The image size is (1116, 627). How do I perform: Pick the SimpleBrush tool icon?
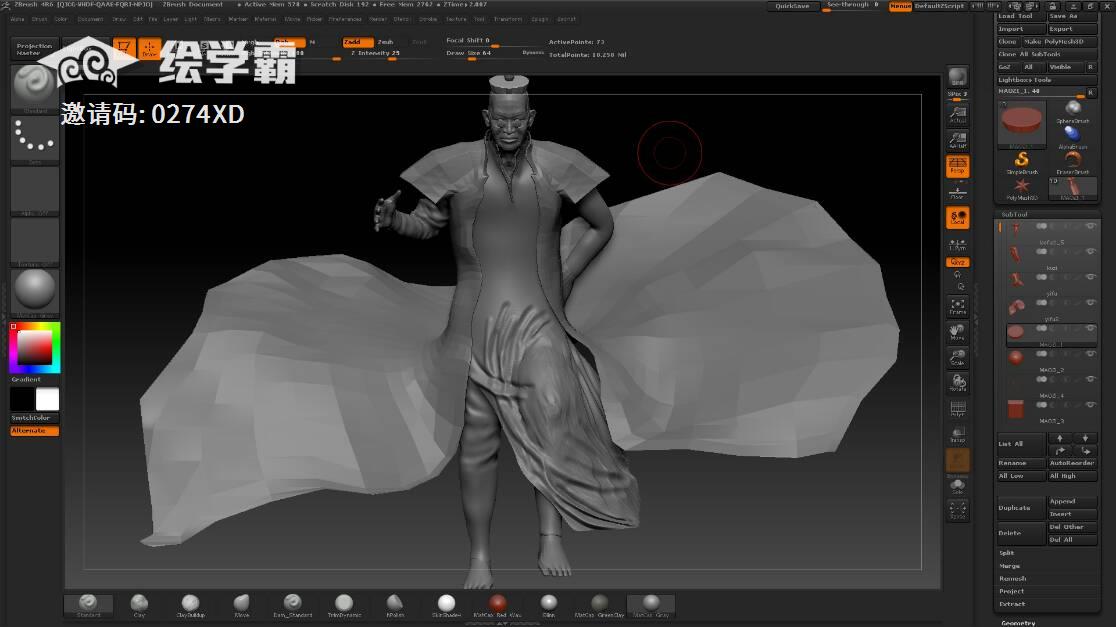1021,162
